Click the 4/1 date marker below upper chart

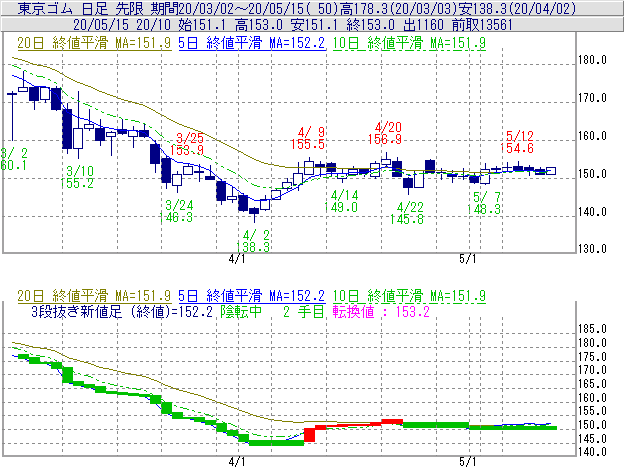tap(237, 259)
